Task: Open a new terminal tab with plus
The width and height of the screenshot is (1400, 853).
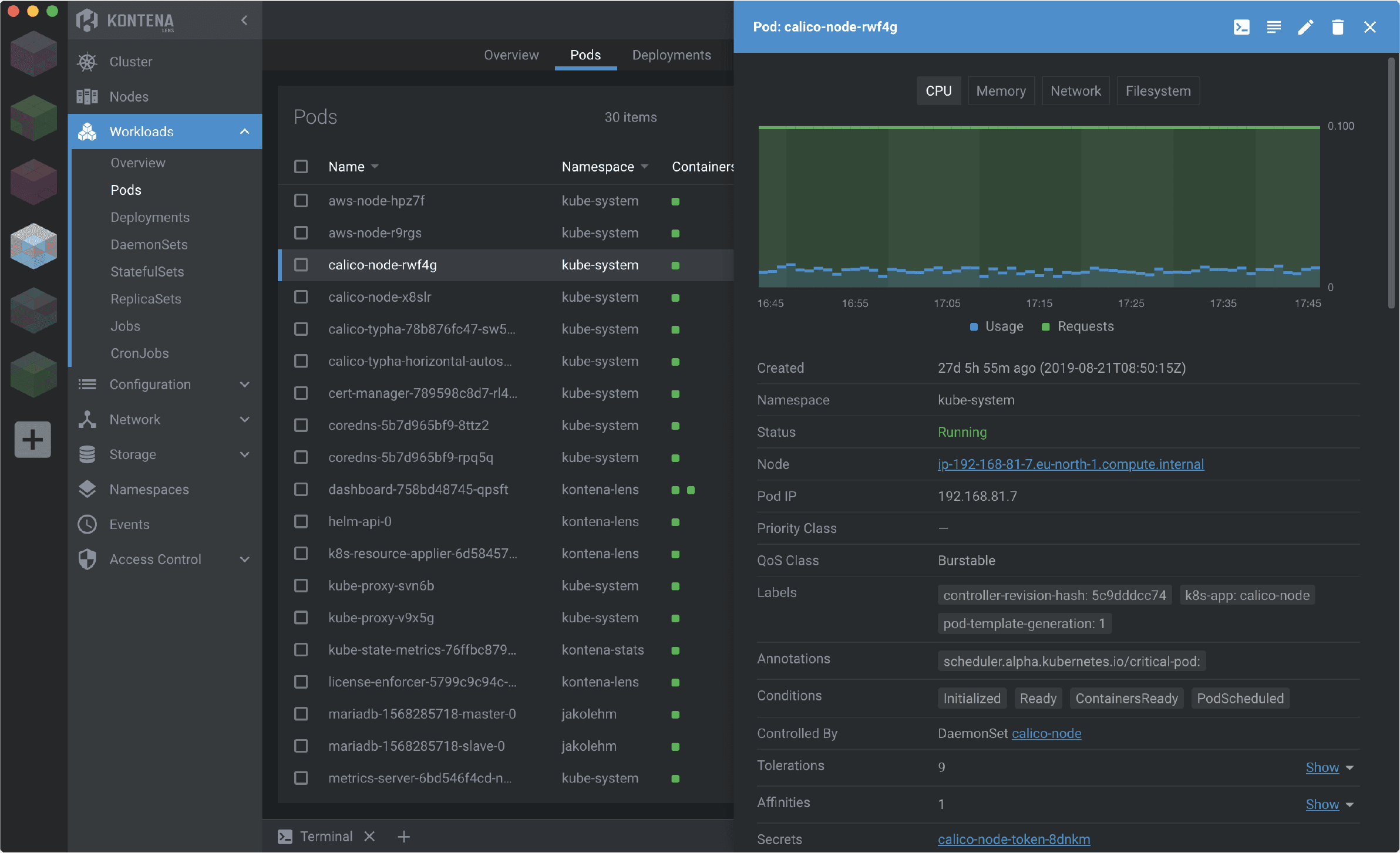Action: [403, 836]
